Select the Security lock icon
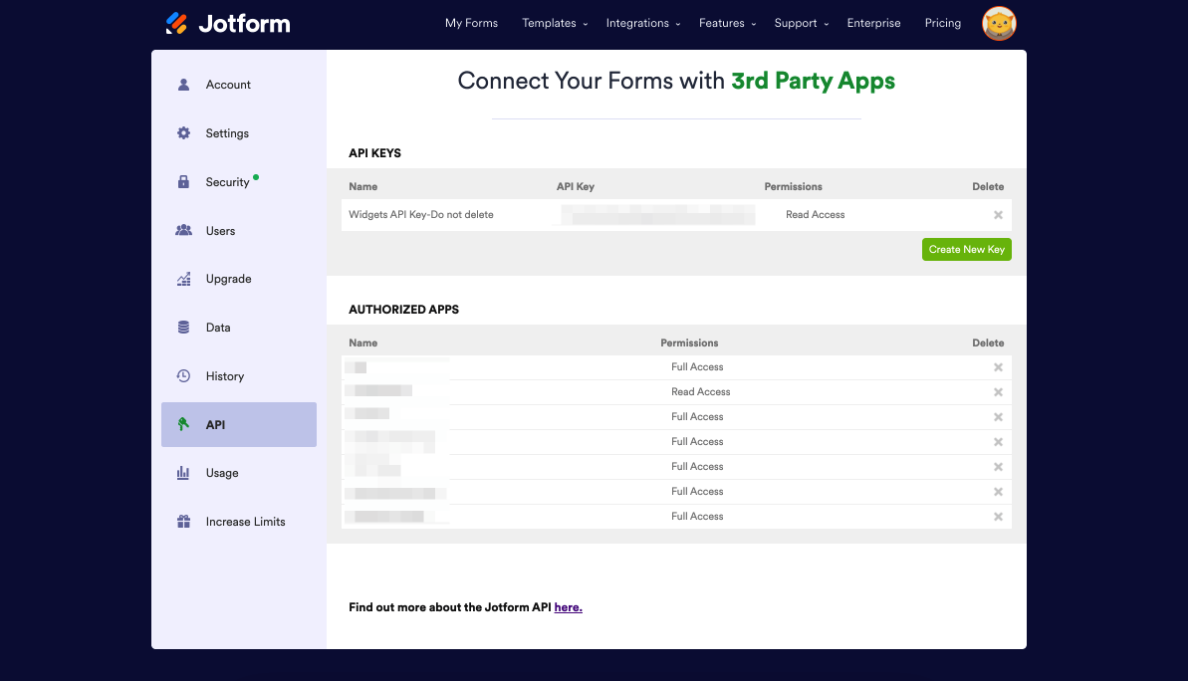The image size is (1188, 684). pyautogui.click(x=183, y=182)
